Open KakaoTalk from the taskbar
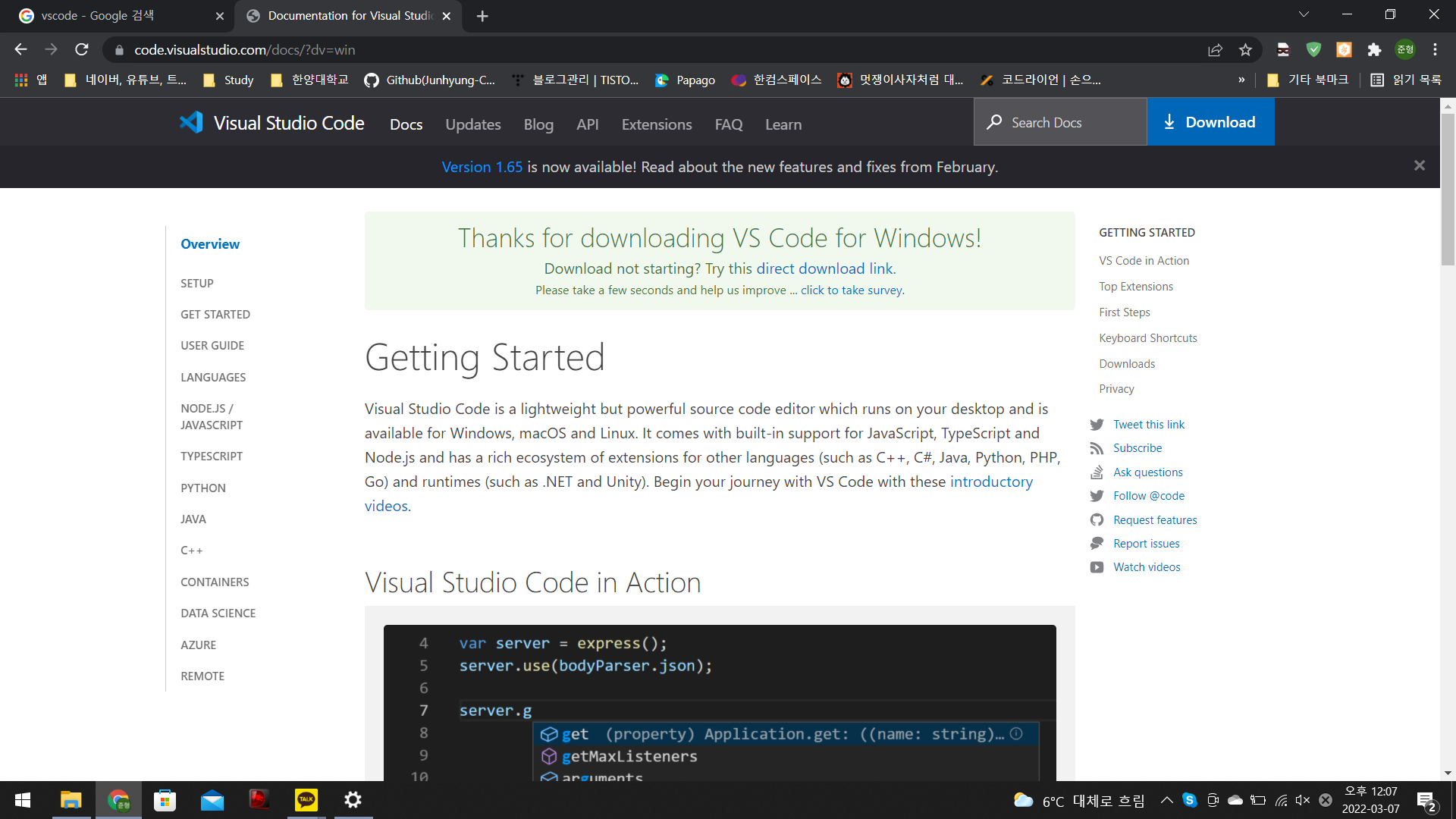1456x819 pixels. tap(306, 800)
